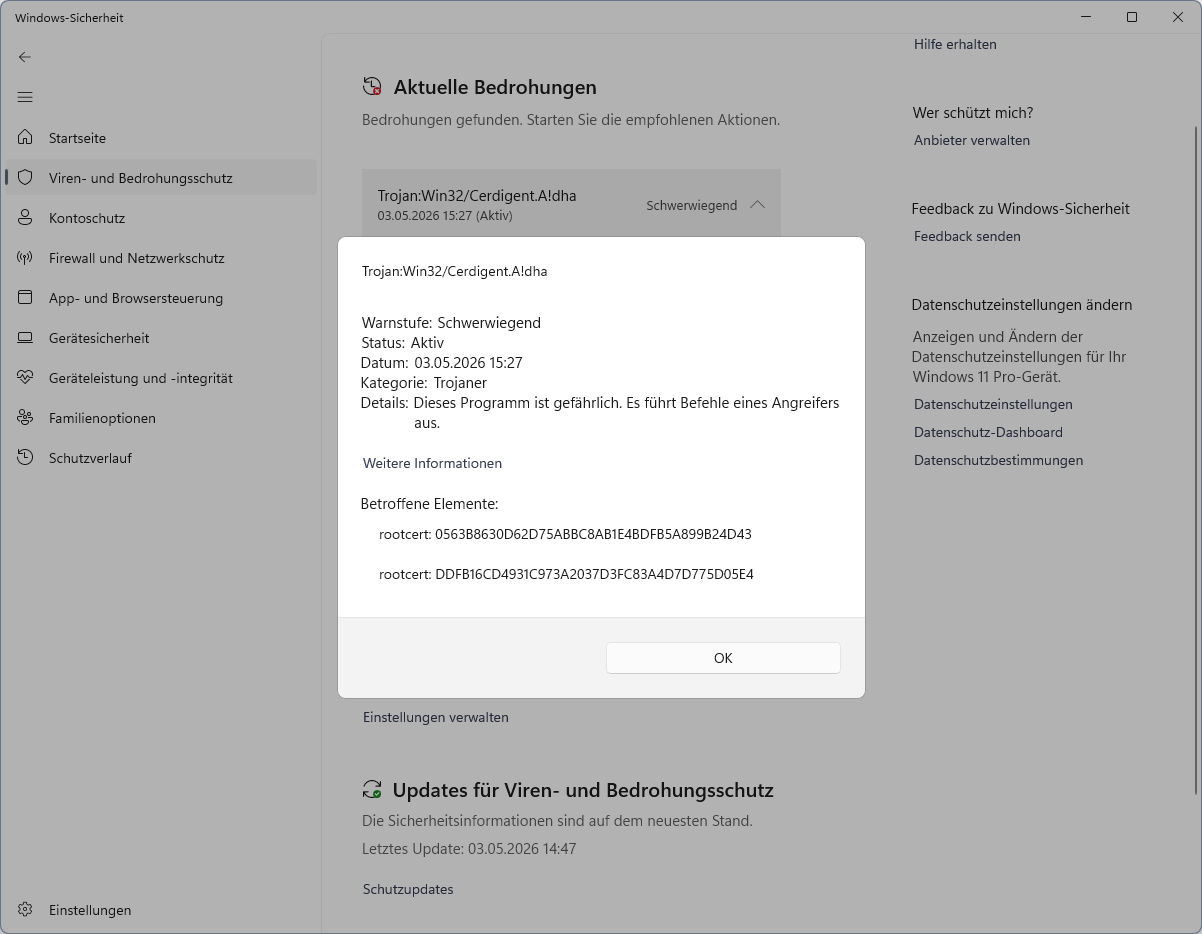Click the Viren- und Bedrohungsschutz shield icon

pos(25,178)
